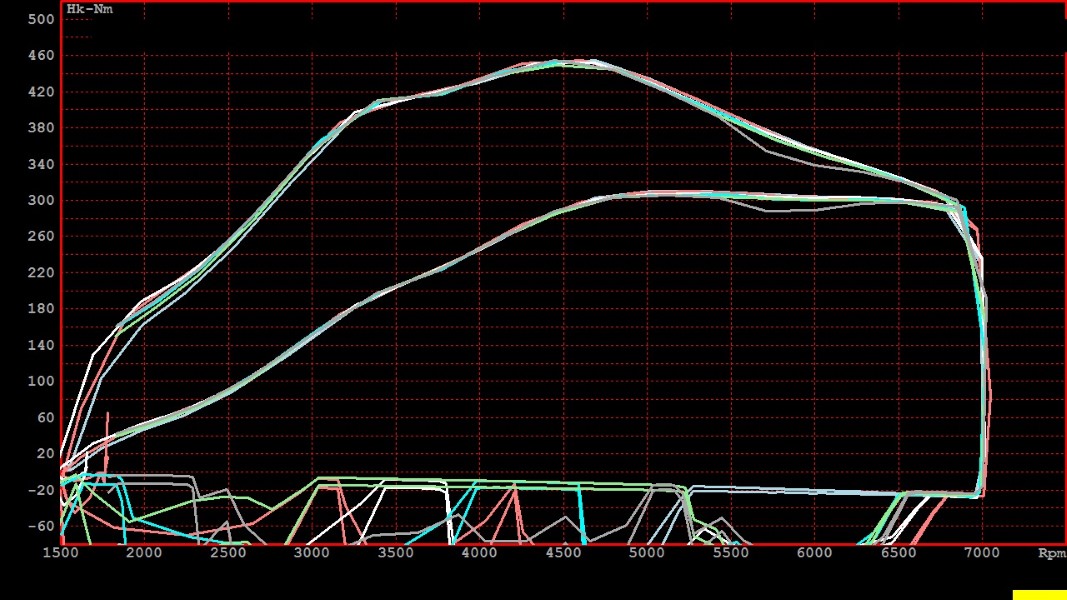Select the 3000 Rpm axis tick label
The image size is (1067, 600).
click(x=312, y=552)
